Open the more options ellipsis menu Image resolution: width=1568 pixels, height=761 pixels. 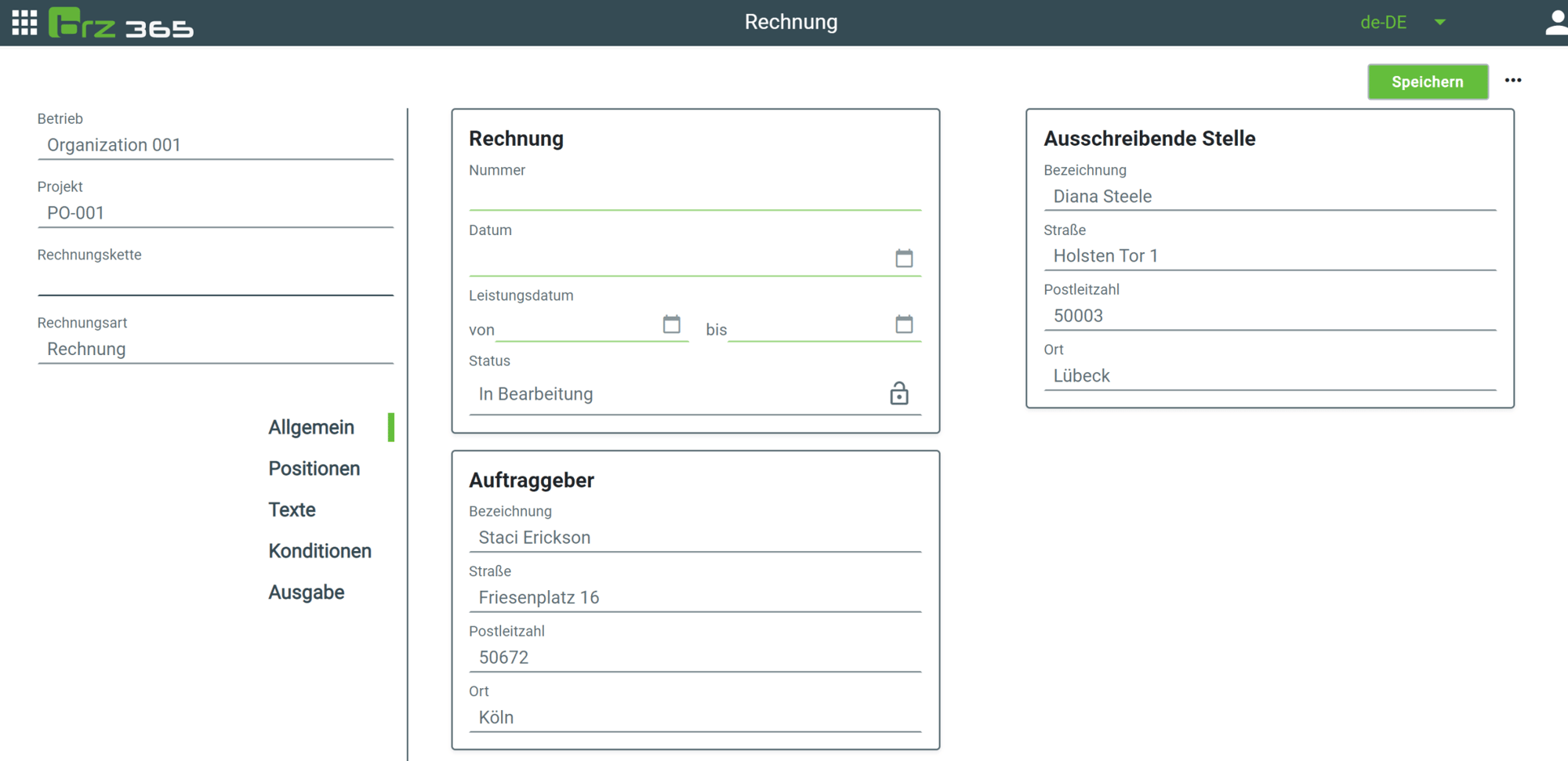[x=1513, y=81]
